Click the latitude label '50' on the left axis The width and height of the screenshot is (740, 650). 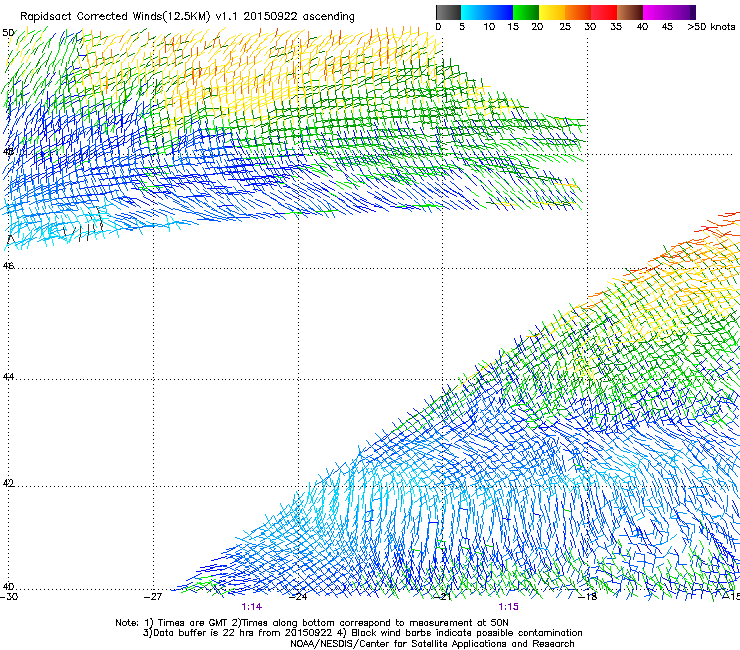8,33
